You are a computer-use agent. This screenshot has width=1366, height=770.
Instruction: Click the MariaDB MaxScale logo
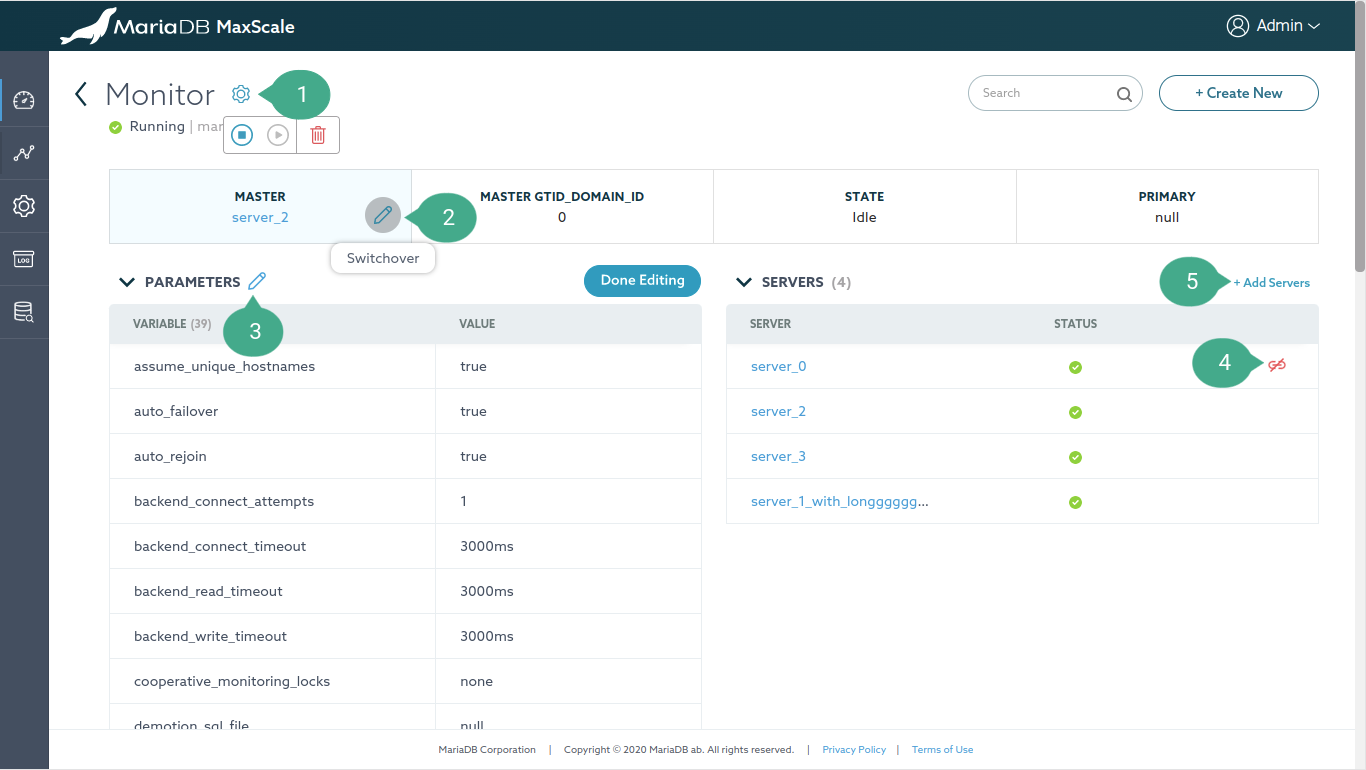pos(178,26)
